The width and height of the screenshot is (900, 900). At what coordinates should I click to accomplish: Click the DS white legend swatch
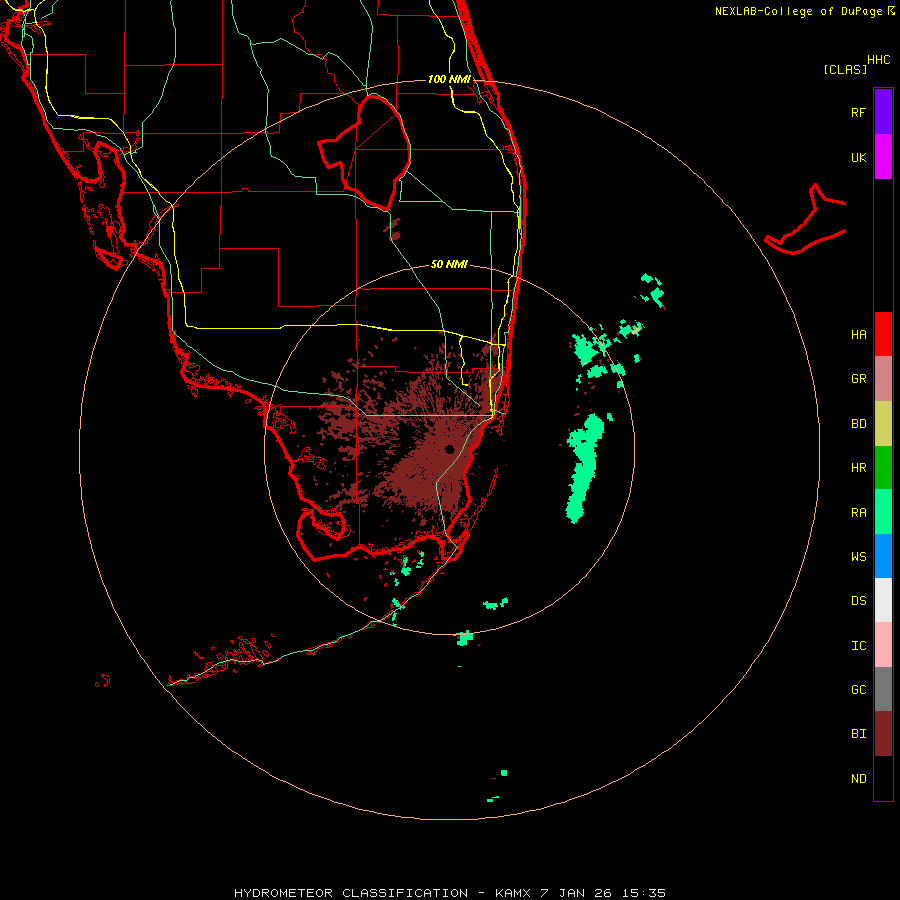883,600
